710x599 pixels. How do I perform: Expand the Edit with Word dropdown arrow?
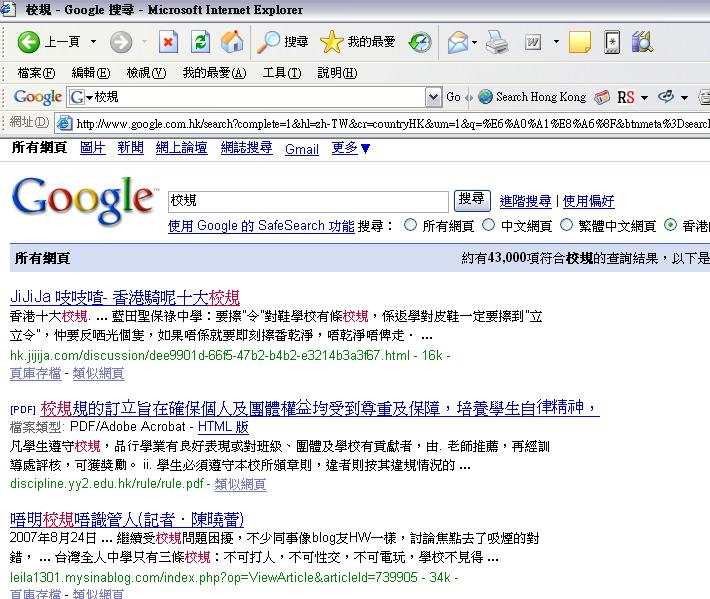point(556,42)
